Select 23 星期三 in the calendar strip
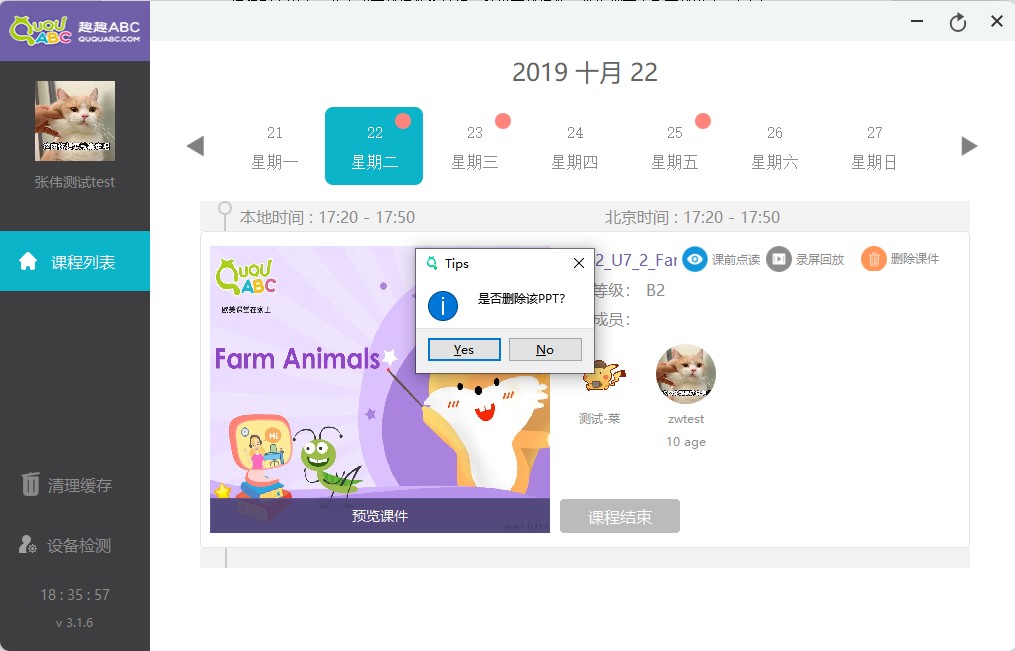This screenshot has height=651, width=1015. [x=475, y=146]
